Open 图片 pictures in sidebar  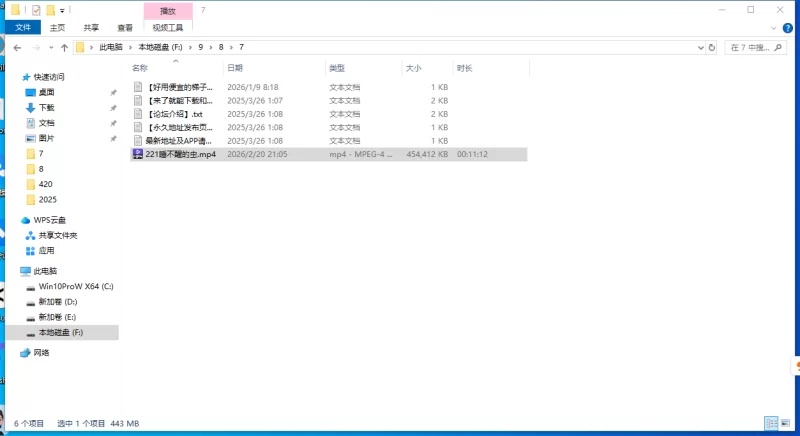[46, 138]
